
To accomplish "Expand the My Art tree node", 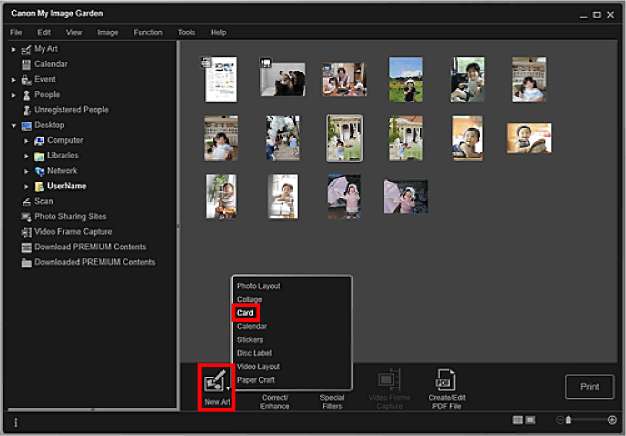I will tap(14, 49).
